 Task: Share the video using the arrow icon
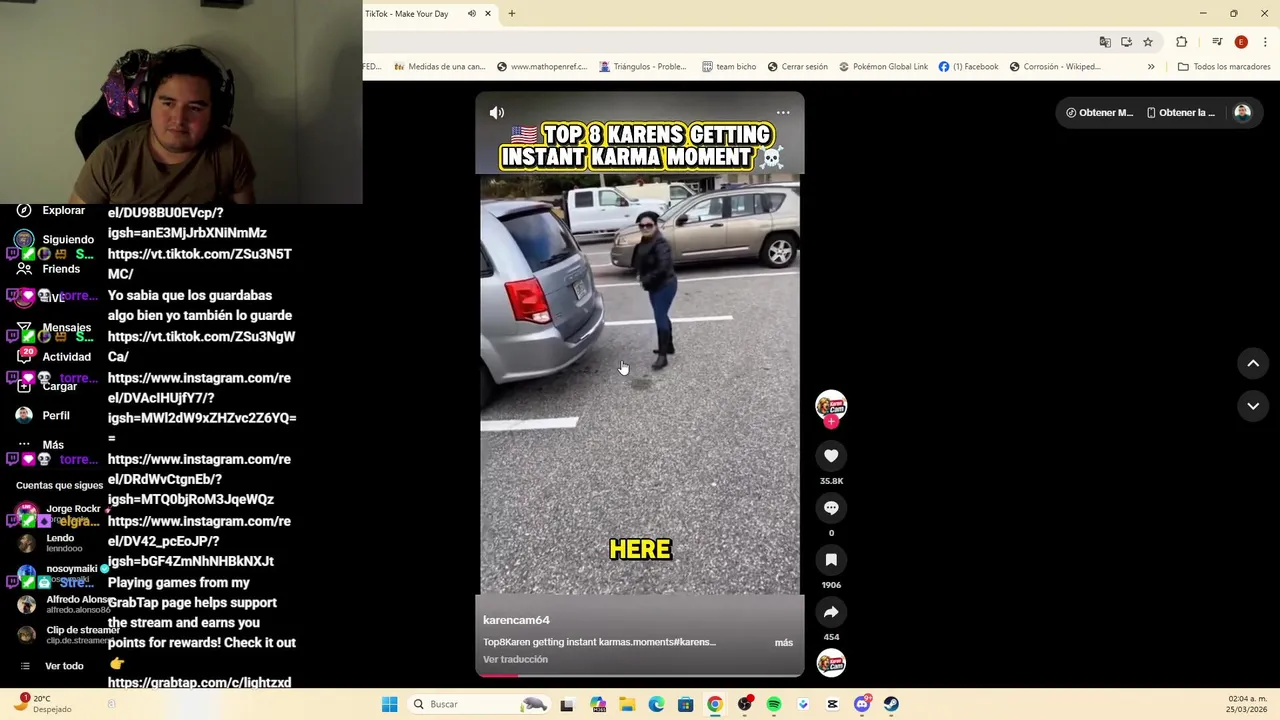click(831, 612)
